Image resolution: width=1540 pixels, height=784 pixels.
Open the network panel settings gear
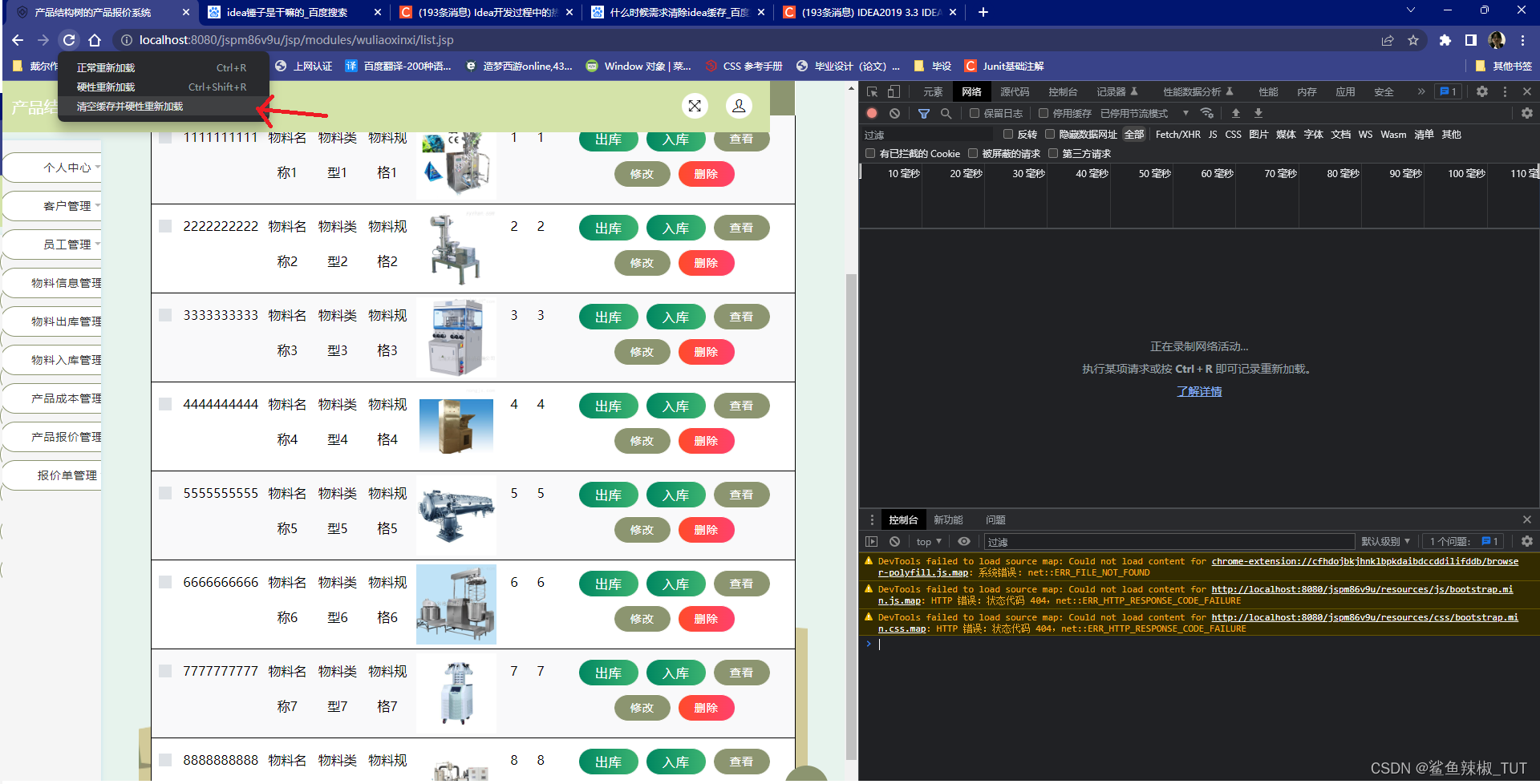point(1527,114)
